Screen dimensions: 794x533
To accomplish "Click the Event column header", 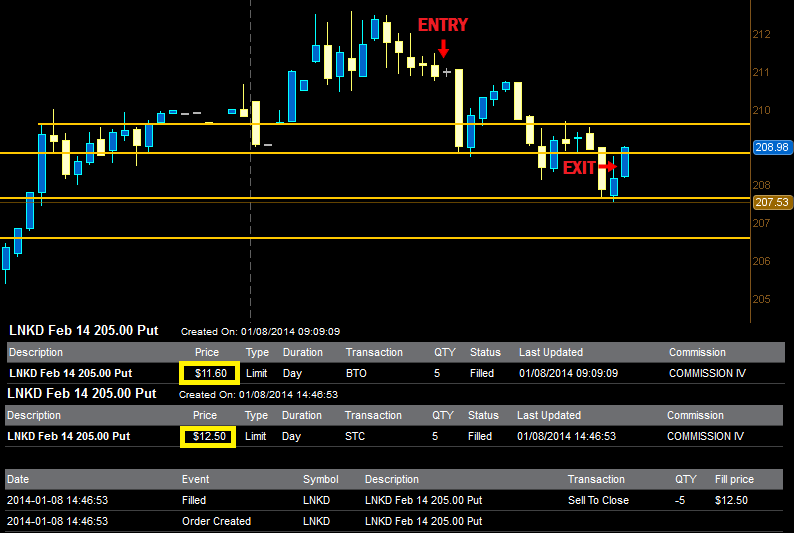I will click(x=195, y=479).
